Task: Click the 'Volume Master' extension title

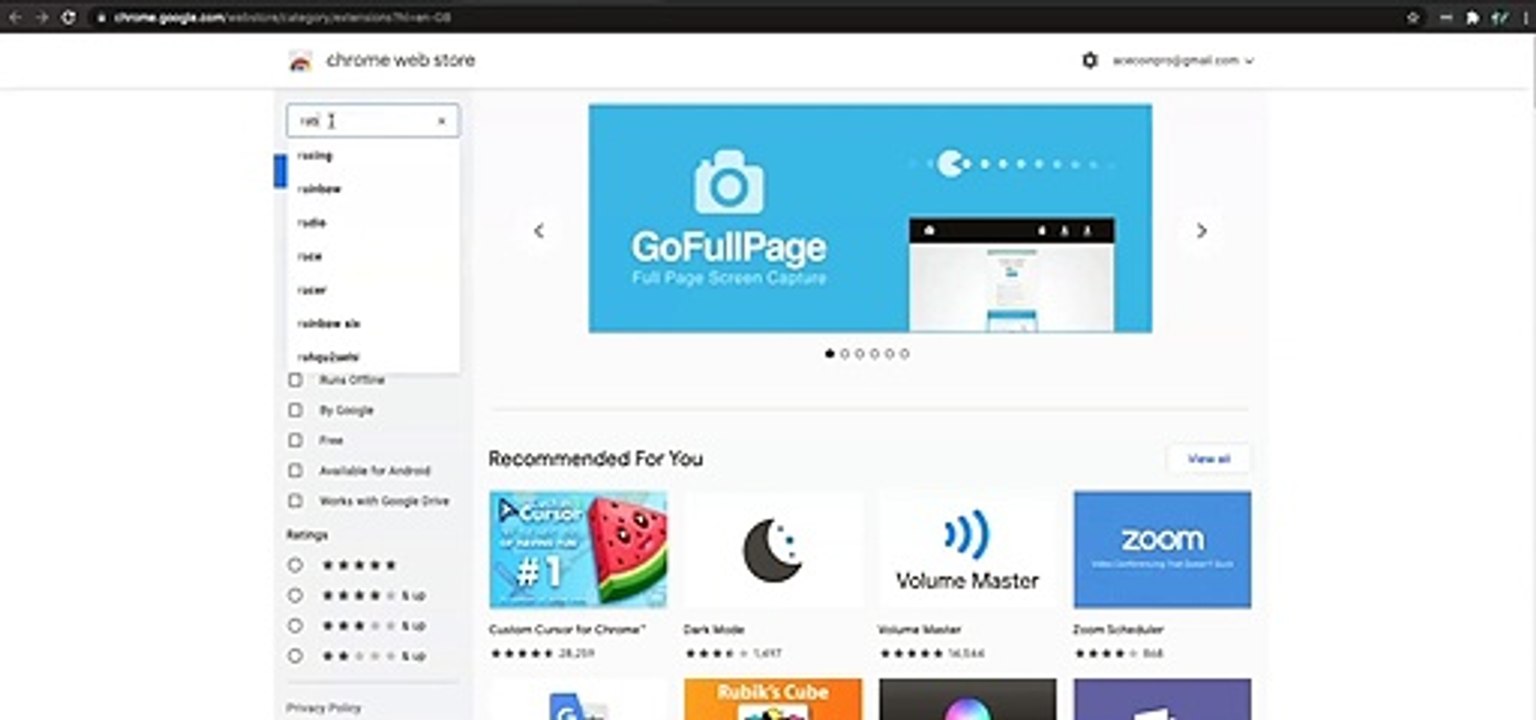Action: (919, 630)
